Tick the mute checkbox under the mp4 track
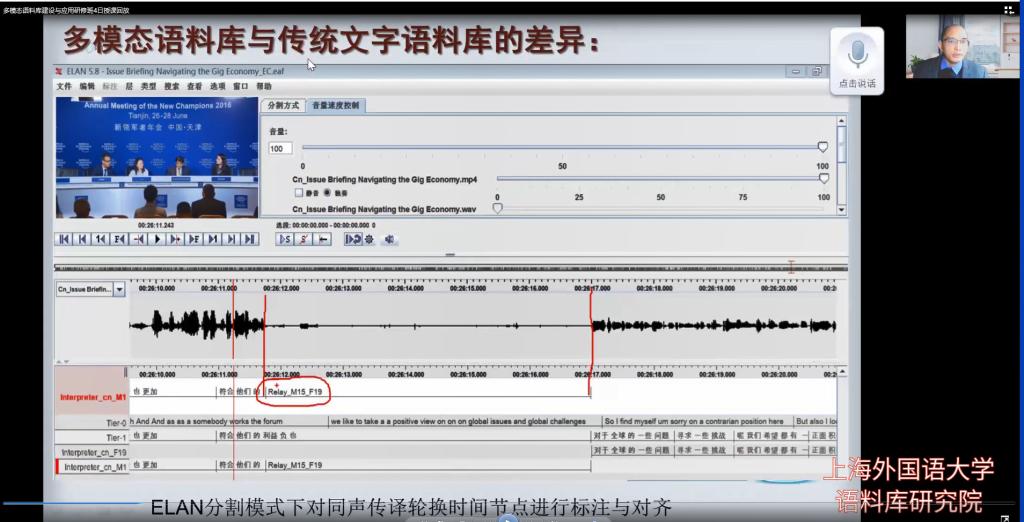Image resolution: width=1024 pixels, height=522 pixels. tap(298, 192)
